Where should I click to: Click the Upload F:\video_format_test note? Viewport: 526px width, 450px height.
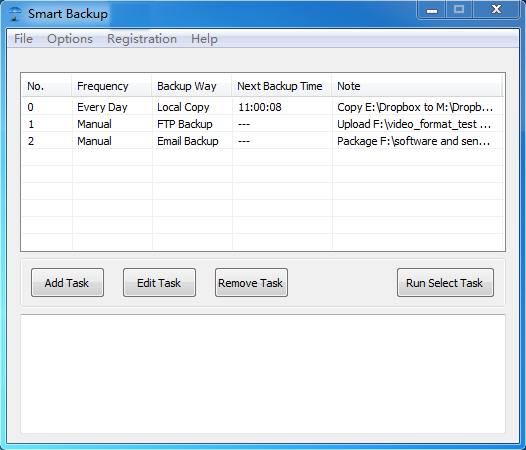click(x=414, y=124)
